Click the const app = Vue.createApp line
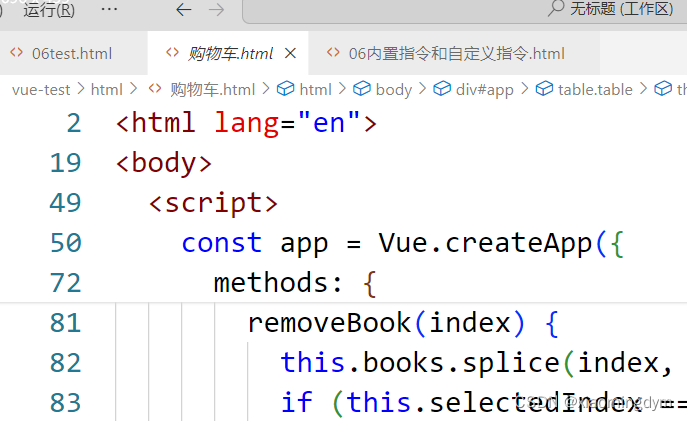The width and height of the screenshot is (687, 421). [403, 243]
